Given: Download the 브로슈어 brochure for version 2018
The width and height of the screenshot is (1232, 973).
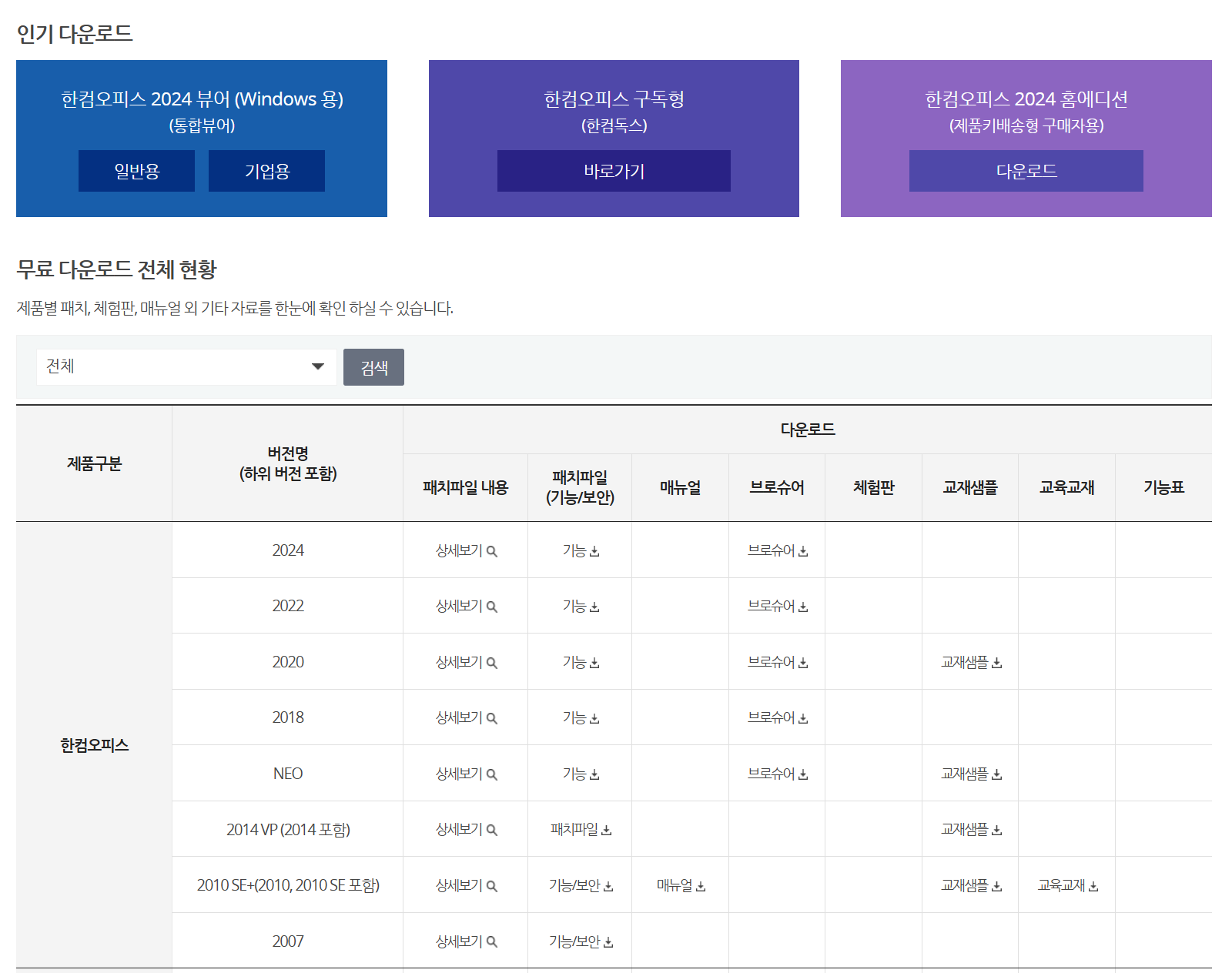Looking at the screenshot, I should pos(776,717).
